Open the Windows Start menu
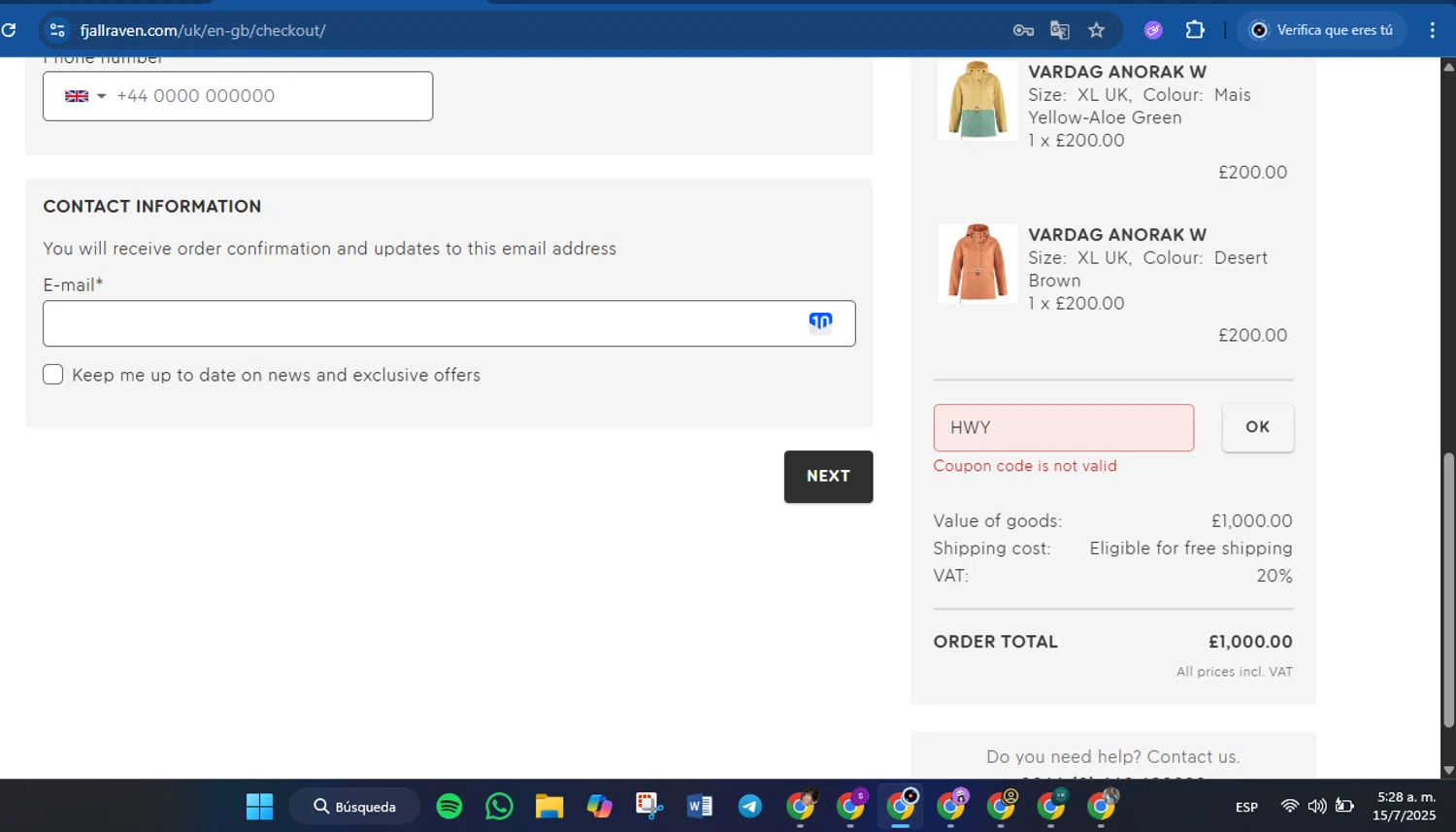 point(259,807)
